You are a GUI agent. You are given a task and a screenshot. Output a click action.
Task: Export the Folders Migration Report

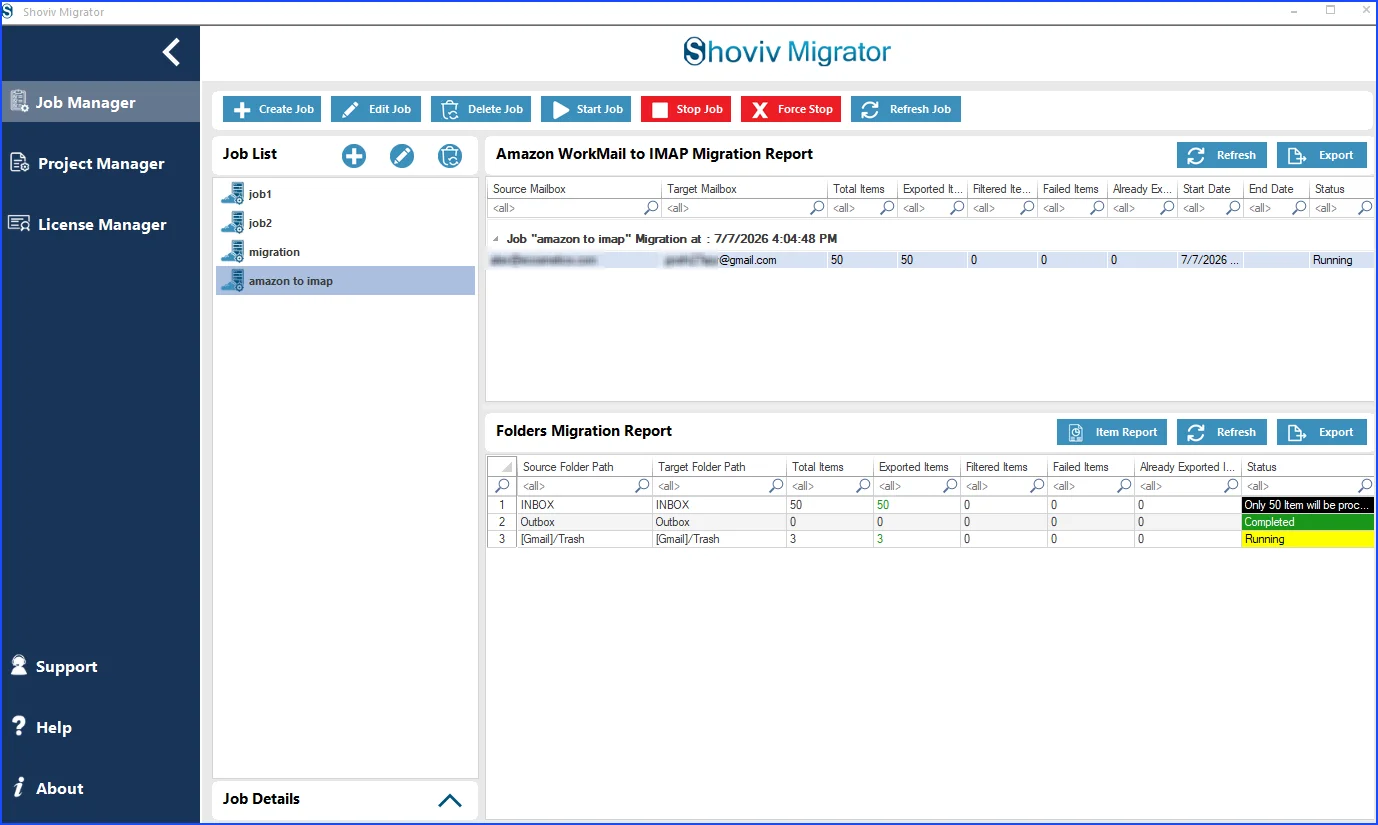1322,432
